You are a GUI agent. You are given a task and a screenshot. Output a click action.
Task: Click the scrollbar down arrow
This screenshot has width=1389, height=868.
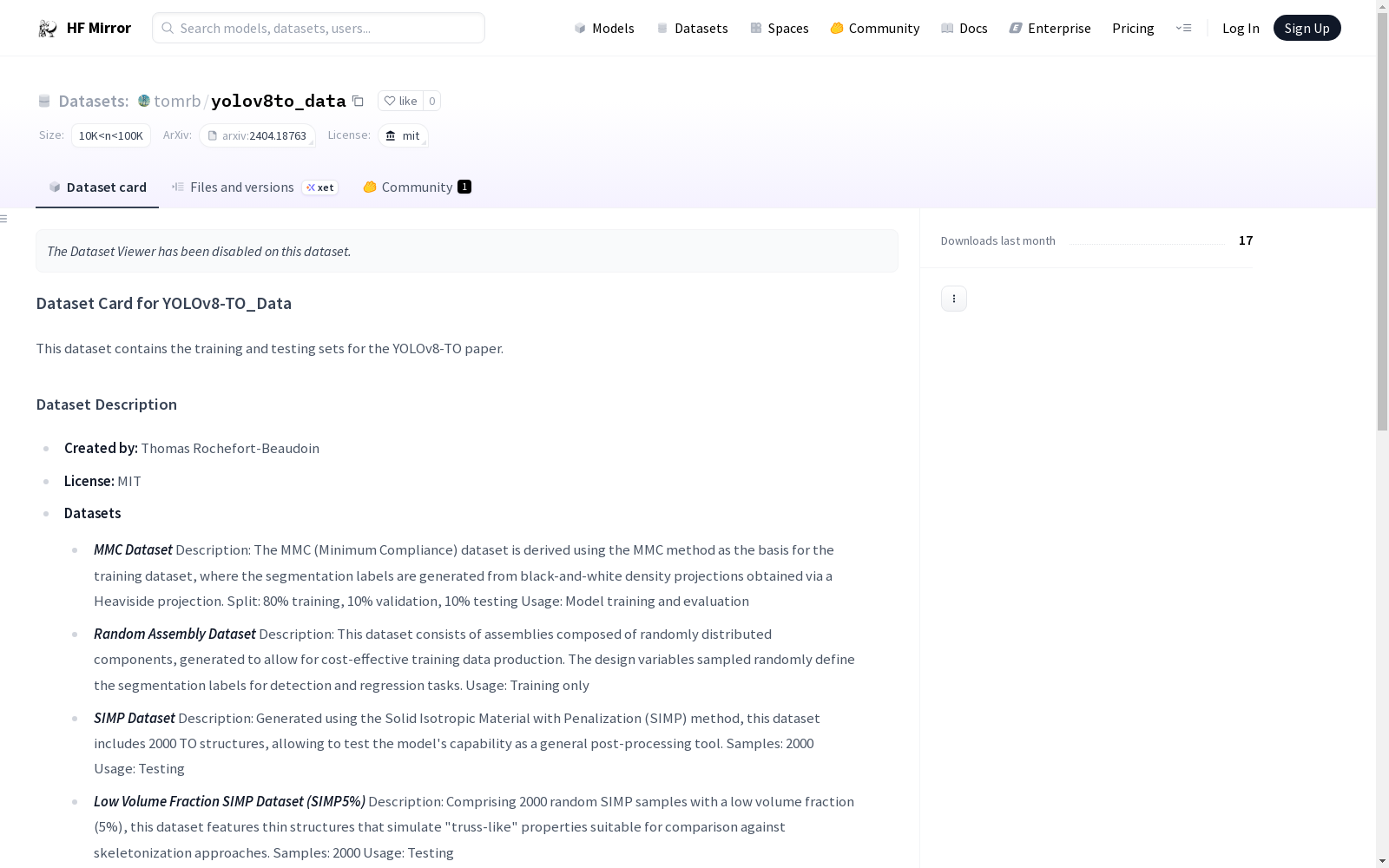tap(1382, 861)
